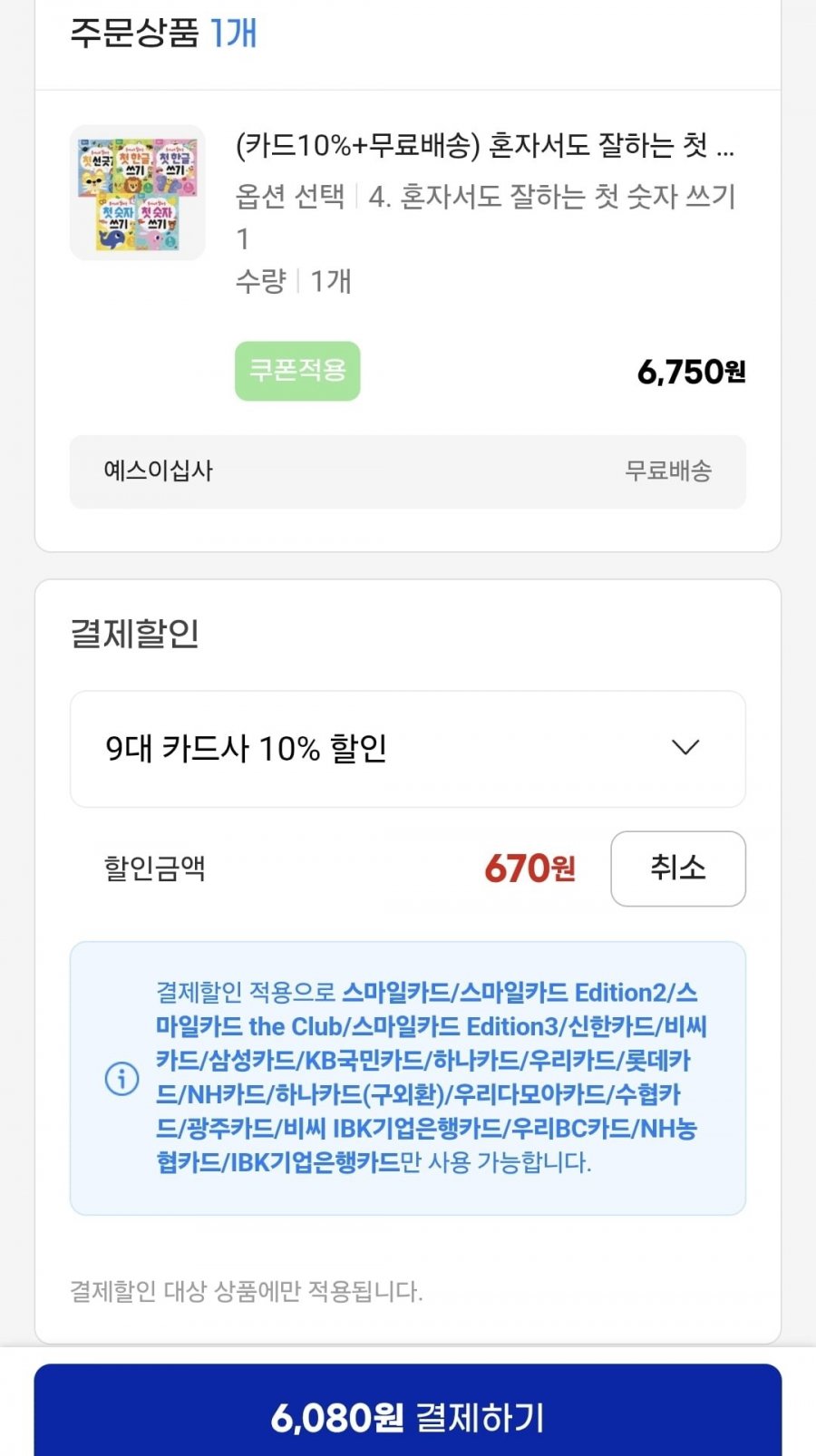The width and height of the screenshot is (816, 1456).
Task: Click the 예스이십사 seller name
Action: click(159, 471)
